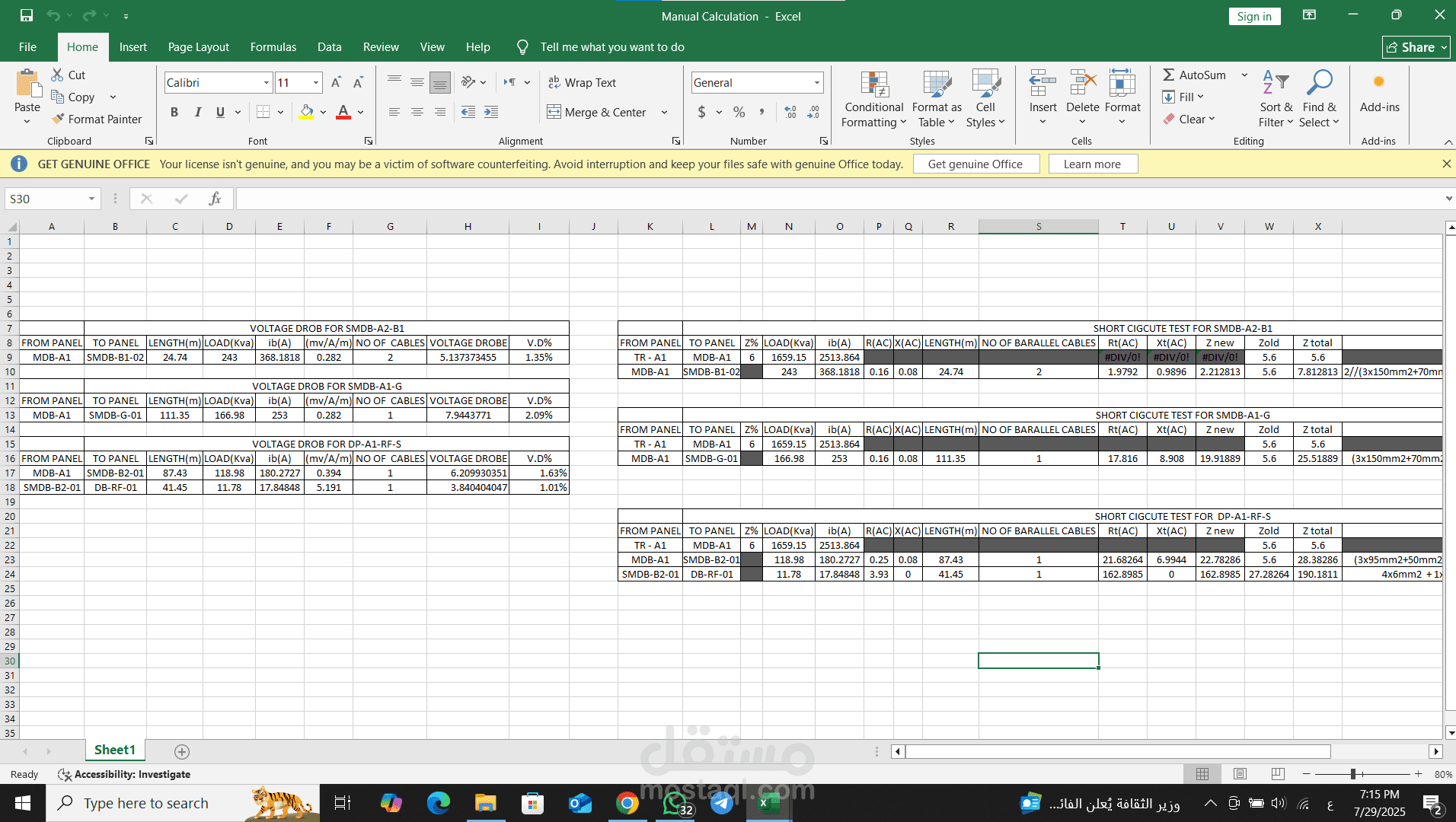Click the Paste clipboard icon

tap(27, 84)
